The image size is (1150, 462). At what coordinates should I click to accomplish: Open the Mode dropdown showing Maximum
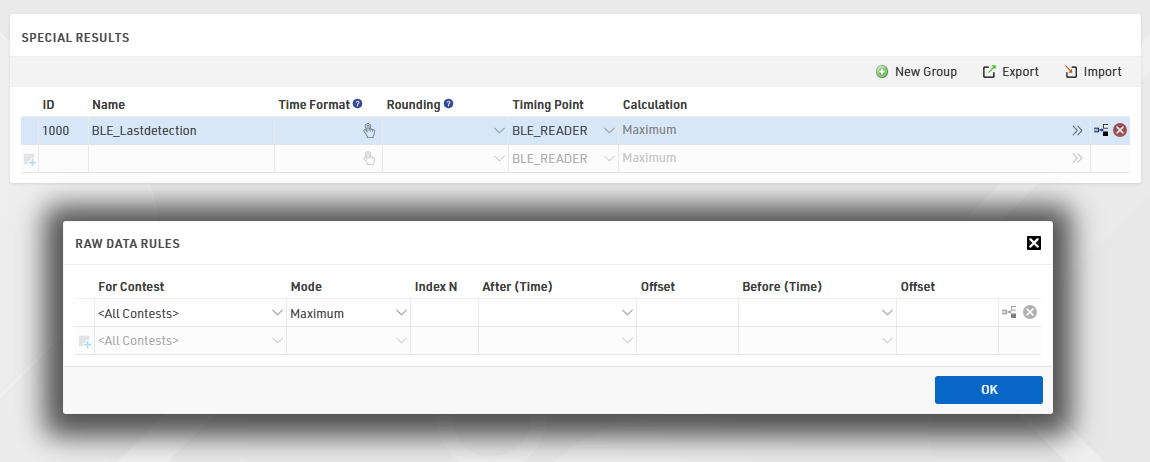coord(401,313)
